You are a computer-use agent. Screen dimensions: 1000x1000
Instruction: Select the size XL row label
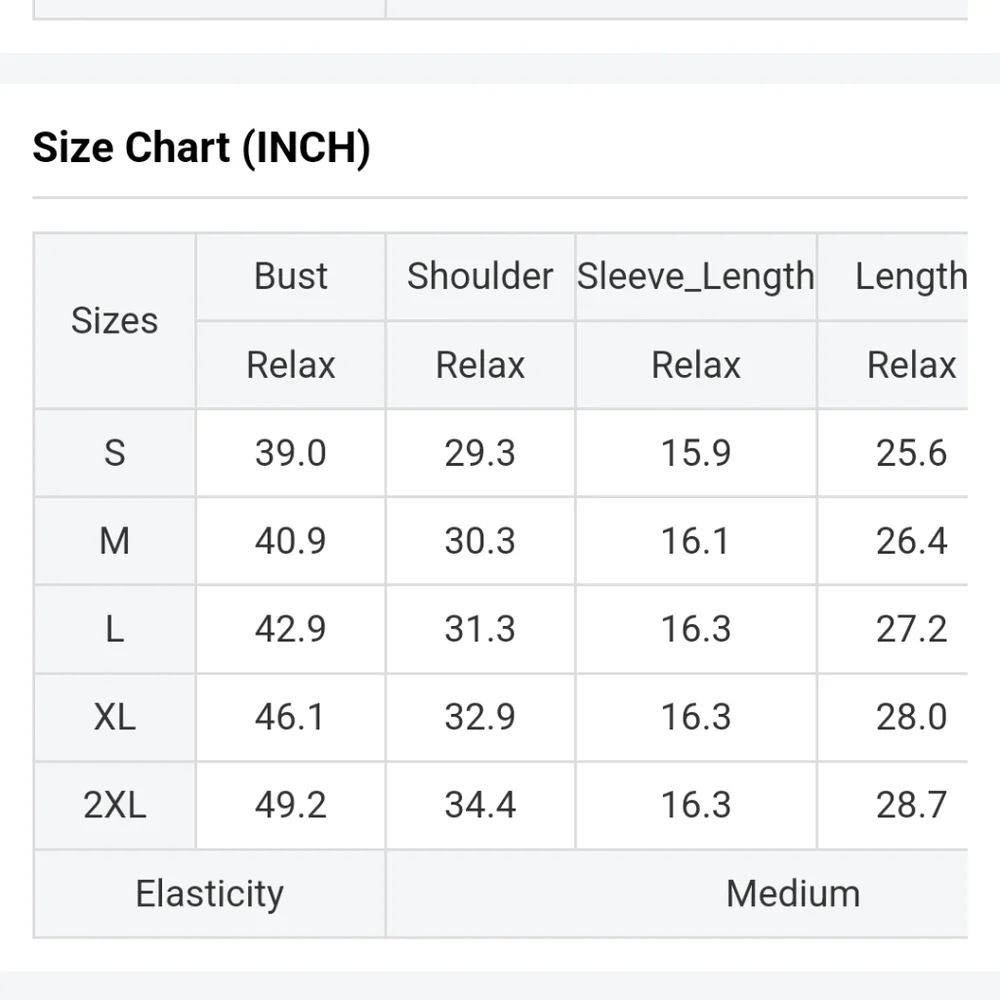coord(114,717)
